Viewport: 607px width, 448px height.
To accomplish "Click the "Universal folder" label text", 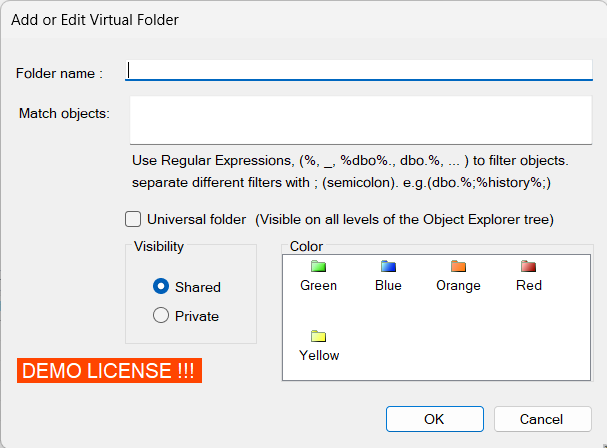I will [x=197, y=220].
